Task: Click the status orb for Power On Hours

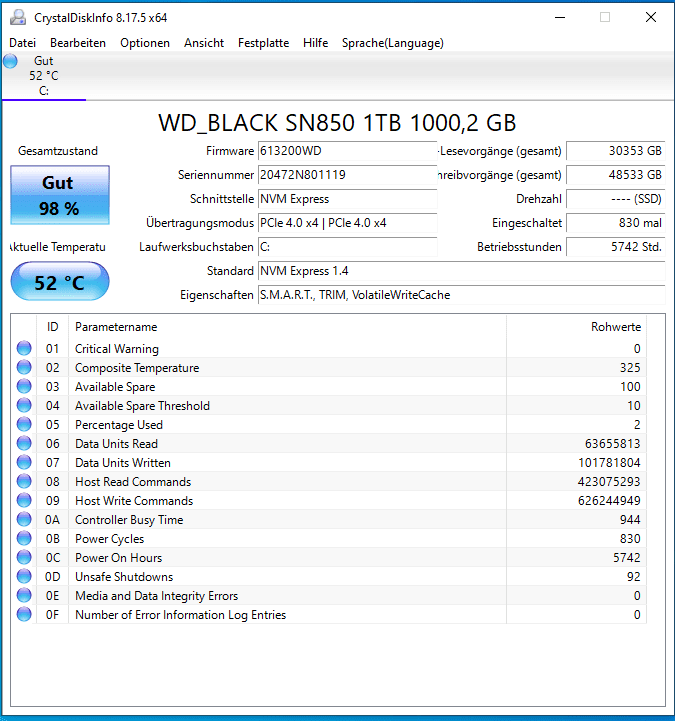Action: [x=24, y=557]
